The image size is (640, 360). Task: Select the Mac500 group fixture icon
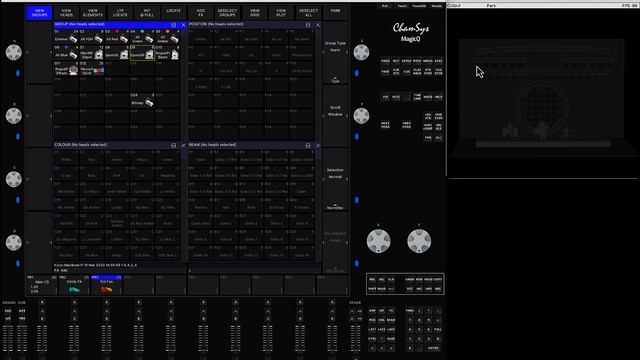[x=98, y=55]
